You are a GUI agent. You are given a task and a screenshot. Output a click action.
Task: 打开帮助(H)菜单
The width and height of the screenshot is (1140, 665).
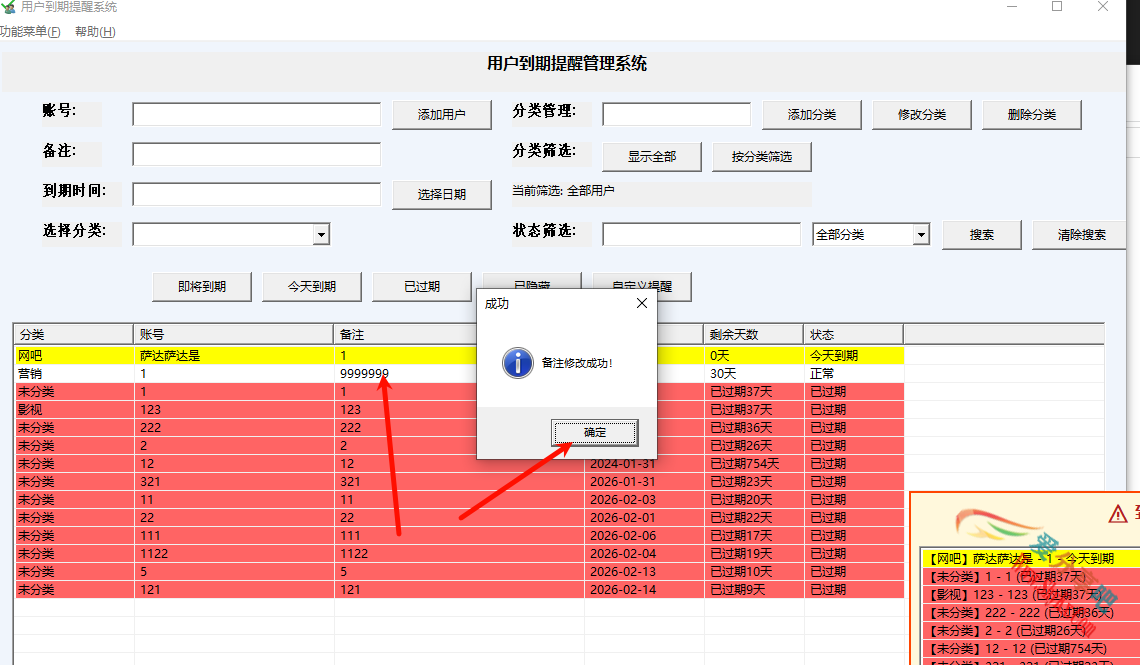(x=94, y=31)
